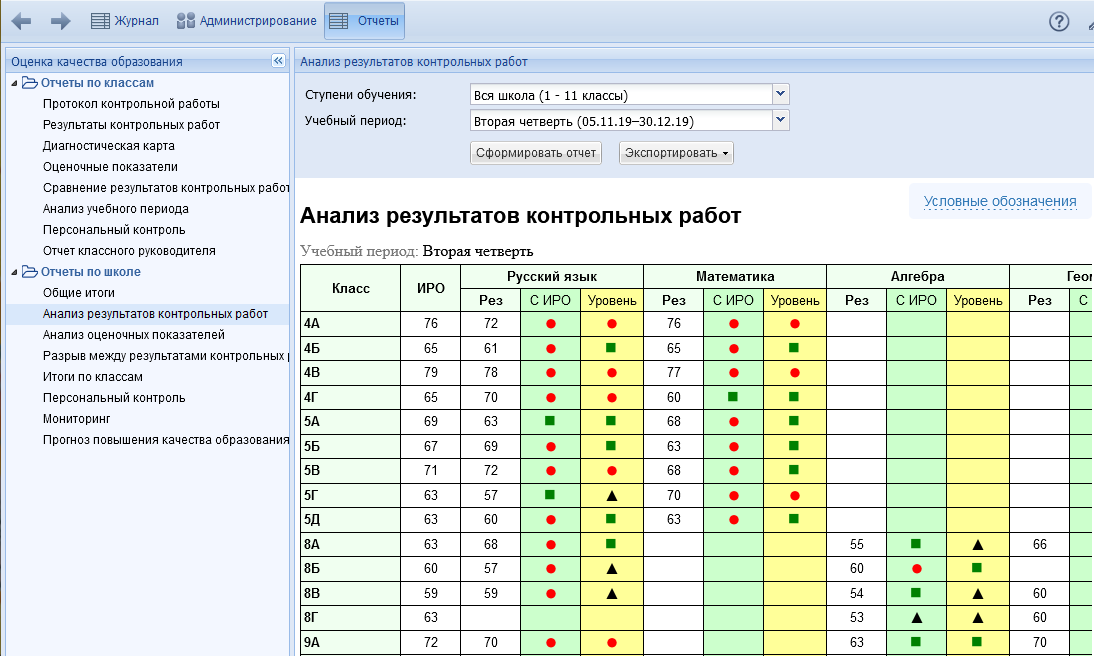Click Алгебра result 55 for class 8А
This screenshot has width=1094, height=656.
click(x=857, y=544)
